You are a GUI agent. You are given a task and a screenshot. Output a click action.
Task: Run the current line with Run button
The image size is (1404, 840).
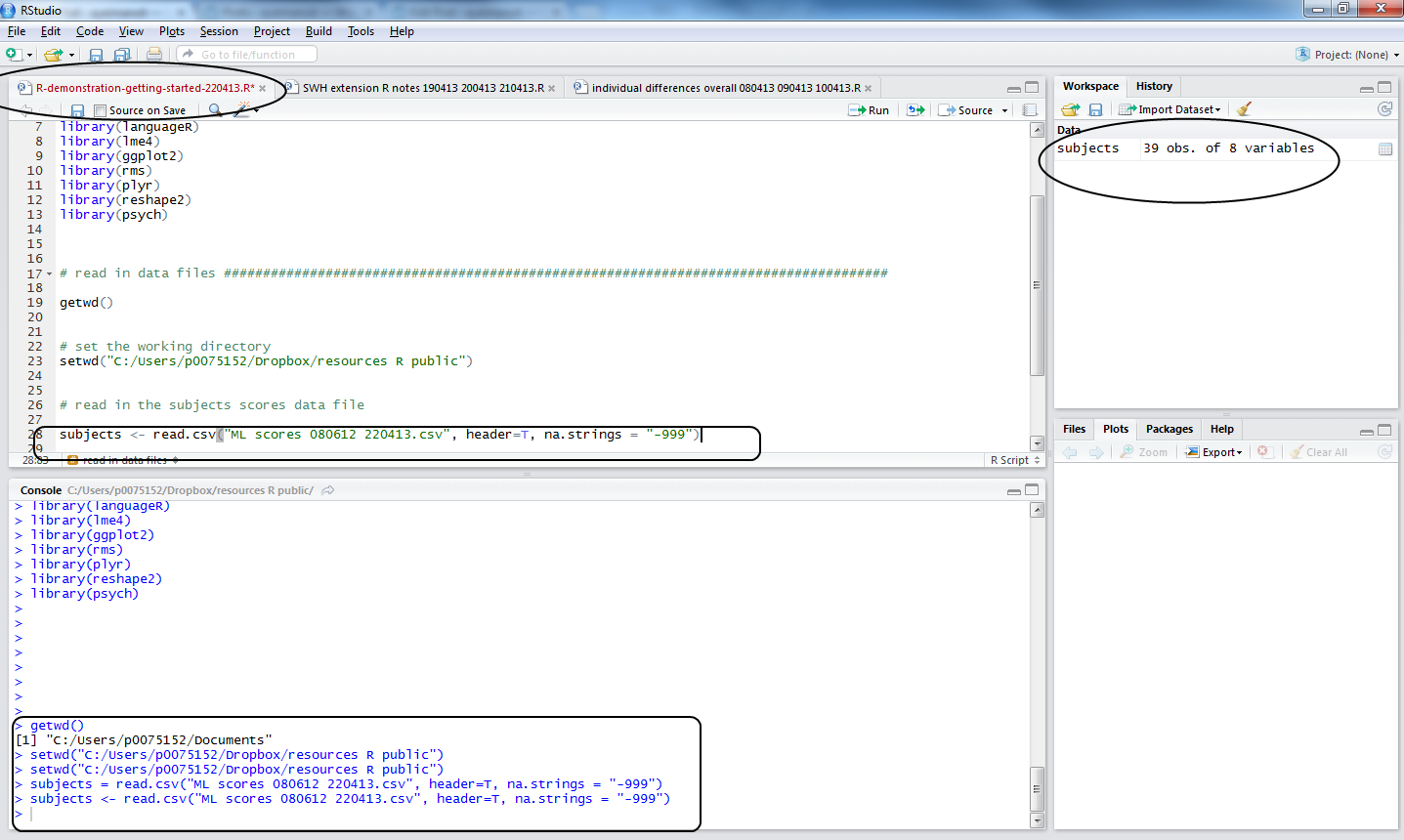click(870, 110)
